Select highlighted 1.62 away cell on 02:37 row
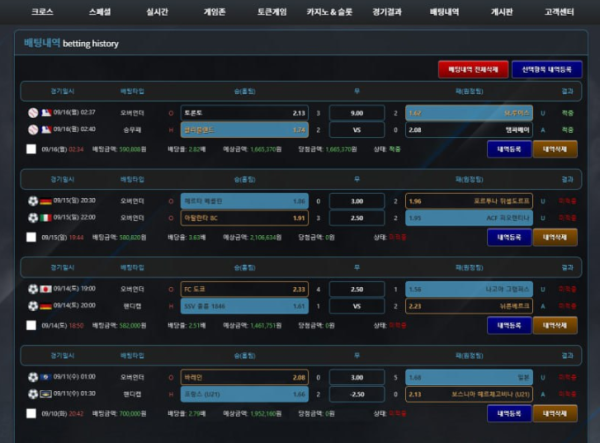Screen dimensions: 600x443 pyautogui.click(x=469, y=113)
